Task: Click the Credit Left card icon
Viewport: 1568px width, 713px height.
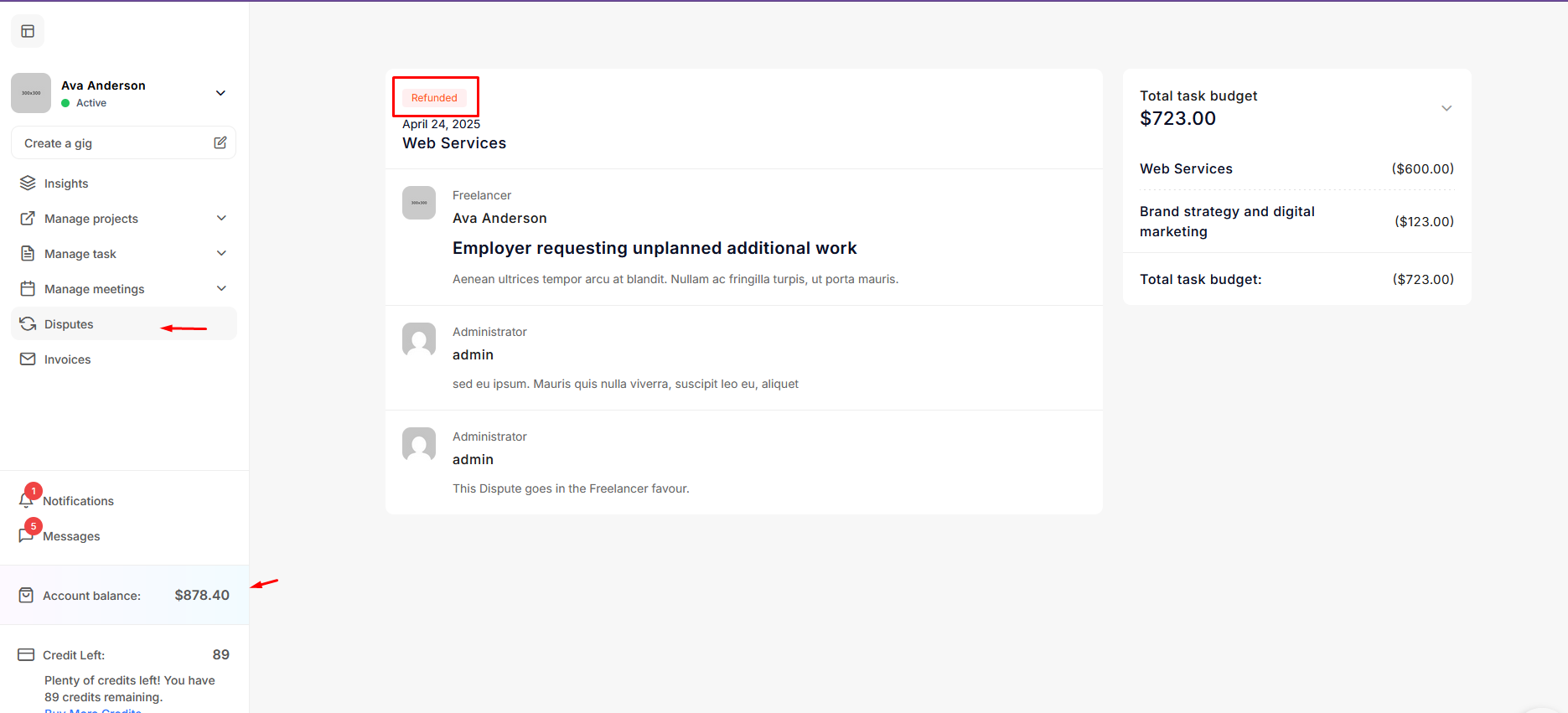Action: (26, 655)
